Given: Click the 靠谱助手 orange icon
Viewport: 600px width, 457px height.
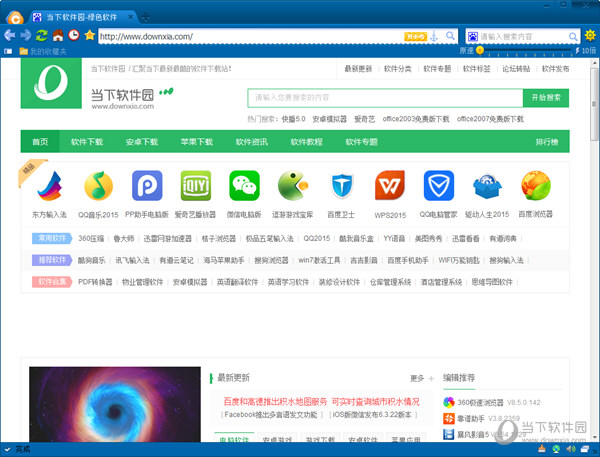Looking at the screenshot, I should click(x=448, y=418).
